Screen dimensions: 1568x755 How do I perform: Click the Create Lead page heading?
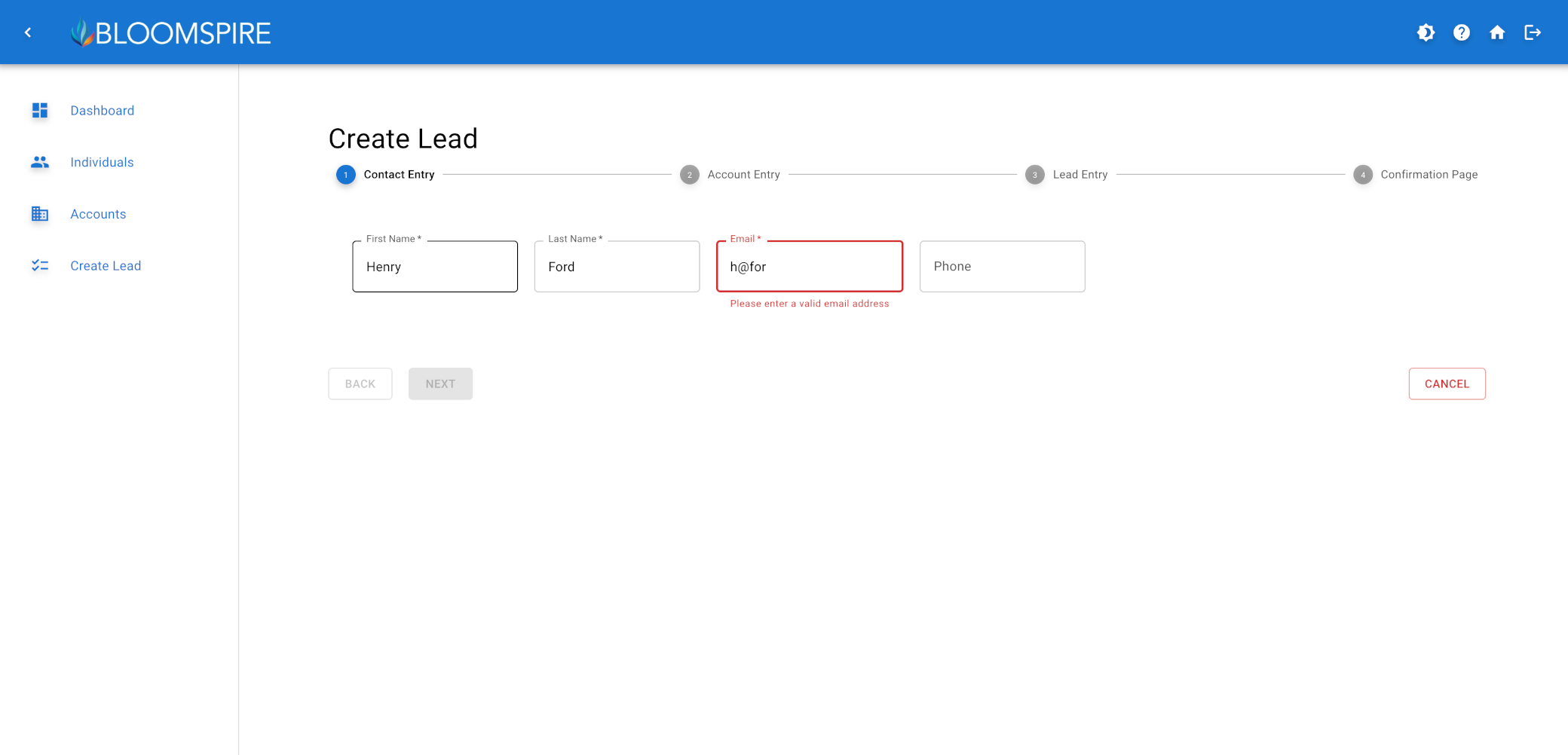click(x=403, y=139)
